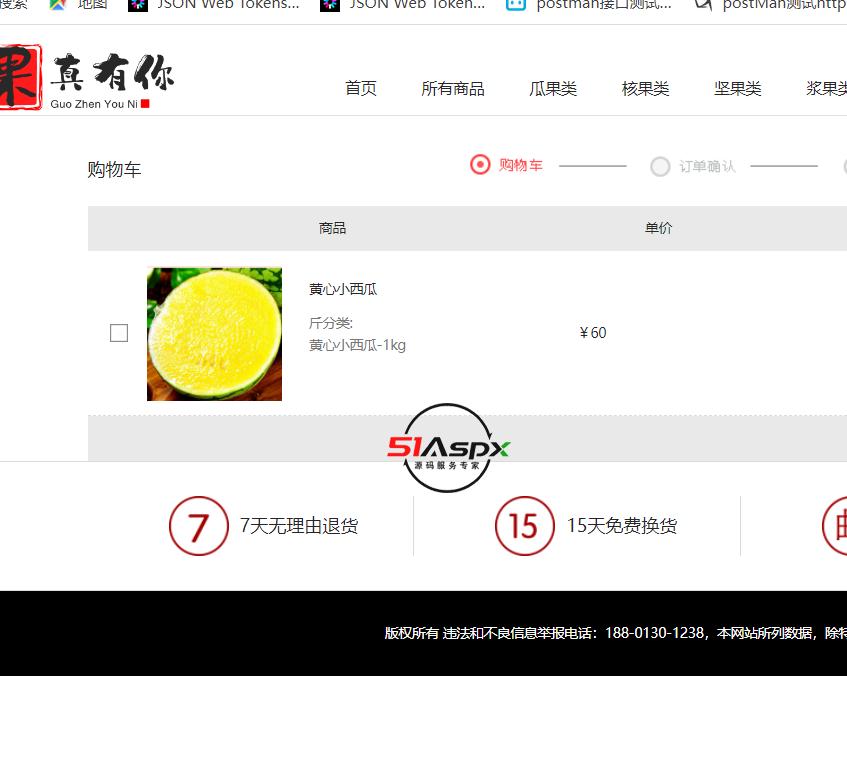
Task: Click the 购物车 page heading
Action: pyautogui.click(x=114, y=170)
